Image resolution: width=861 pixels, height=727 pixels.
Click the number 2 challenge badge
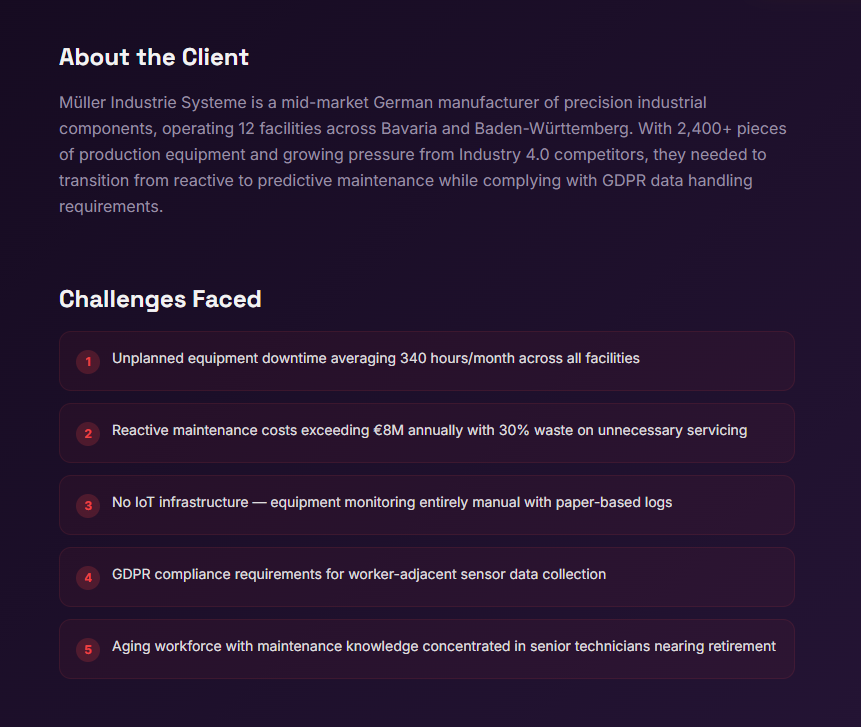pyautogui.click(x=88, y=434)
